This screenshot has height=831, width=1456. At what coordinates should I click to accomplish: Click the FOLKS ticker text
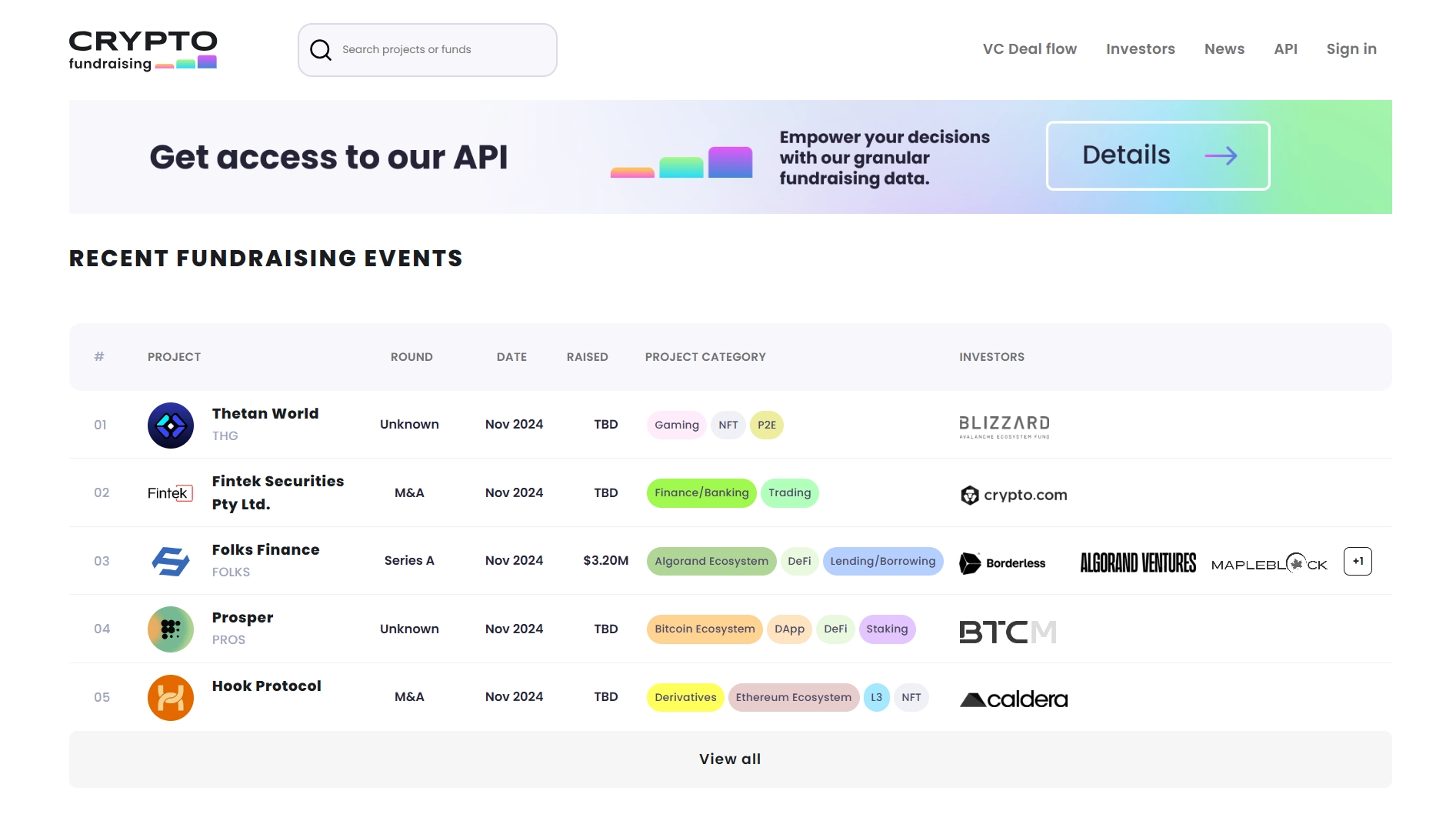231,572
